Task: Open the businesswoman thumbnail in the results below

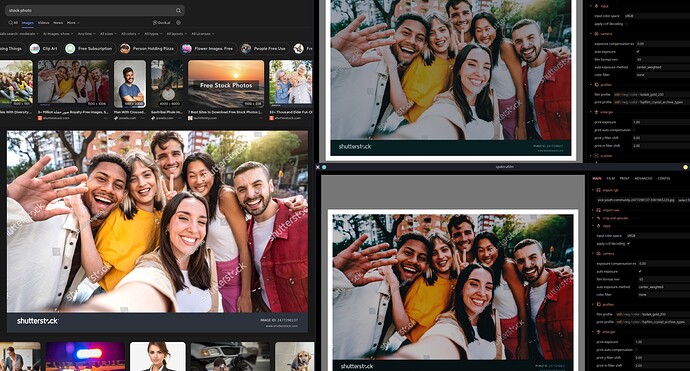Action: point(158,356)
